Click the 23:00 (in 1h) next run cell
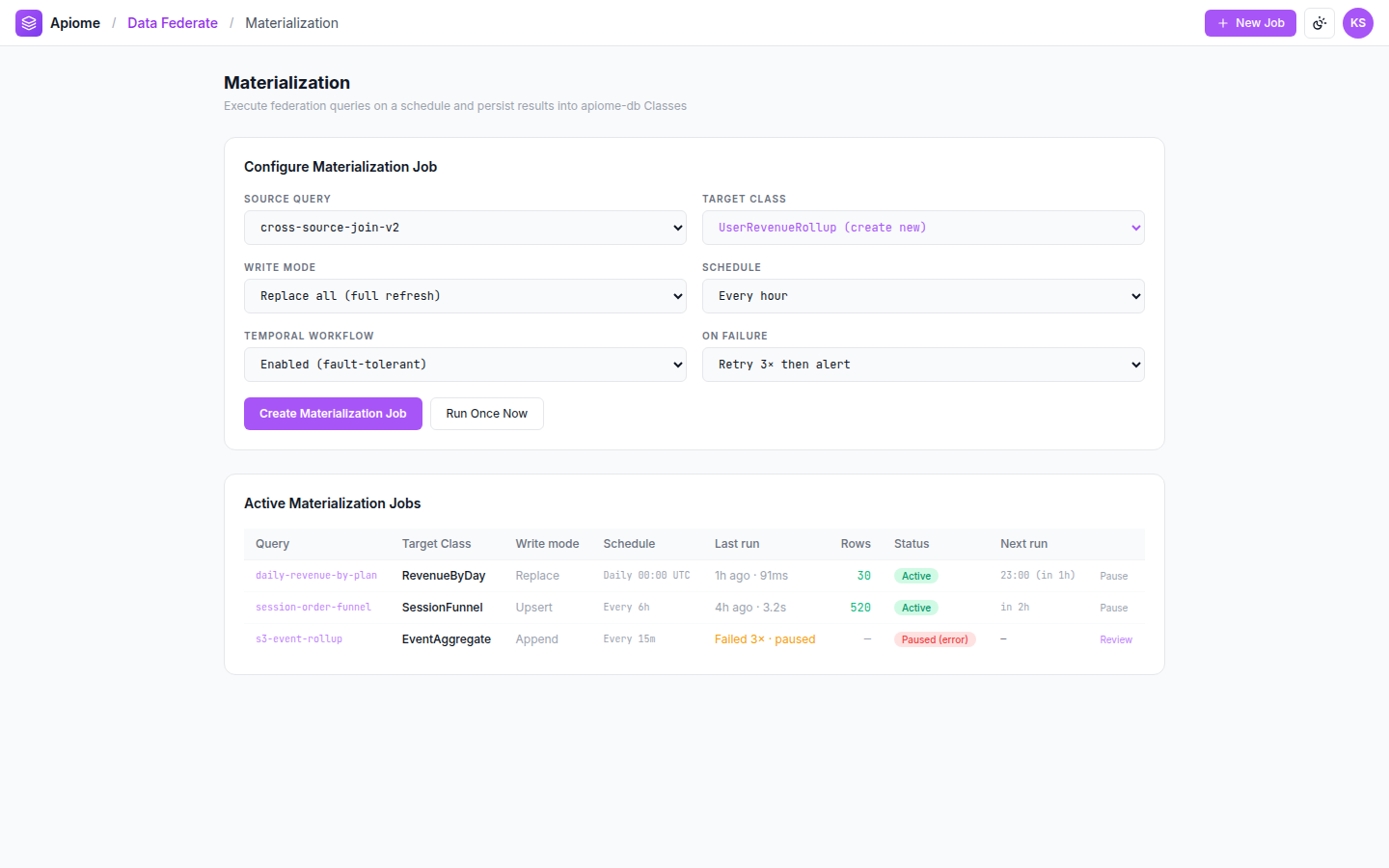 coord(1038,576)
